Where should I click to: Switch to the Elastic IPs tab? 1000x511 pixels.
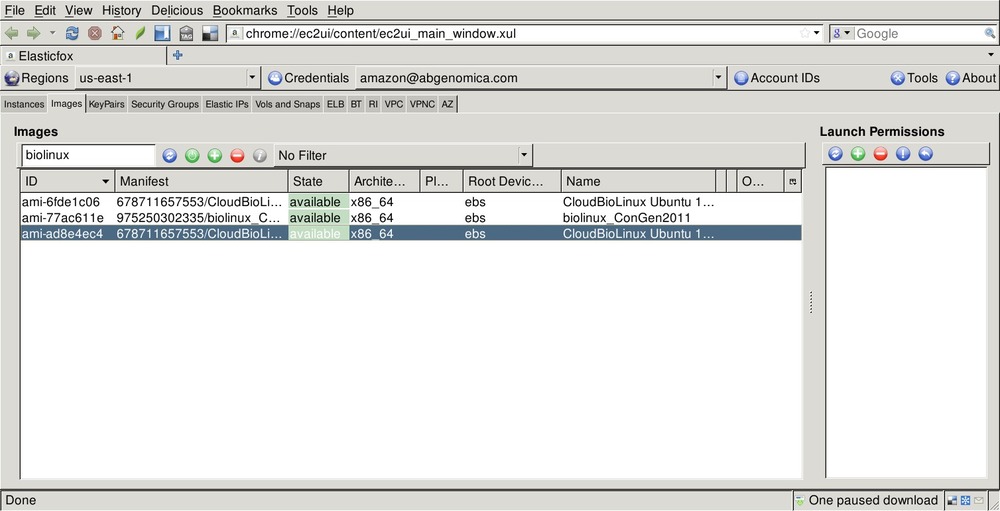(x=226, y=104)
